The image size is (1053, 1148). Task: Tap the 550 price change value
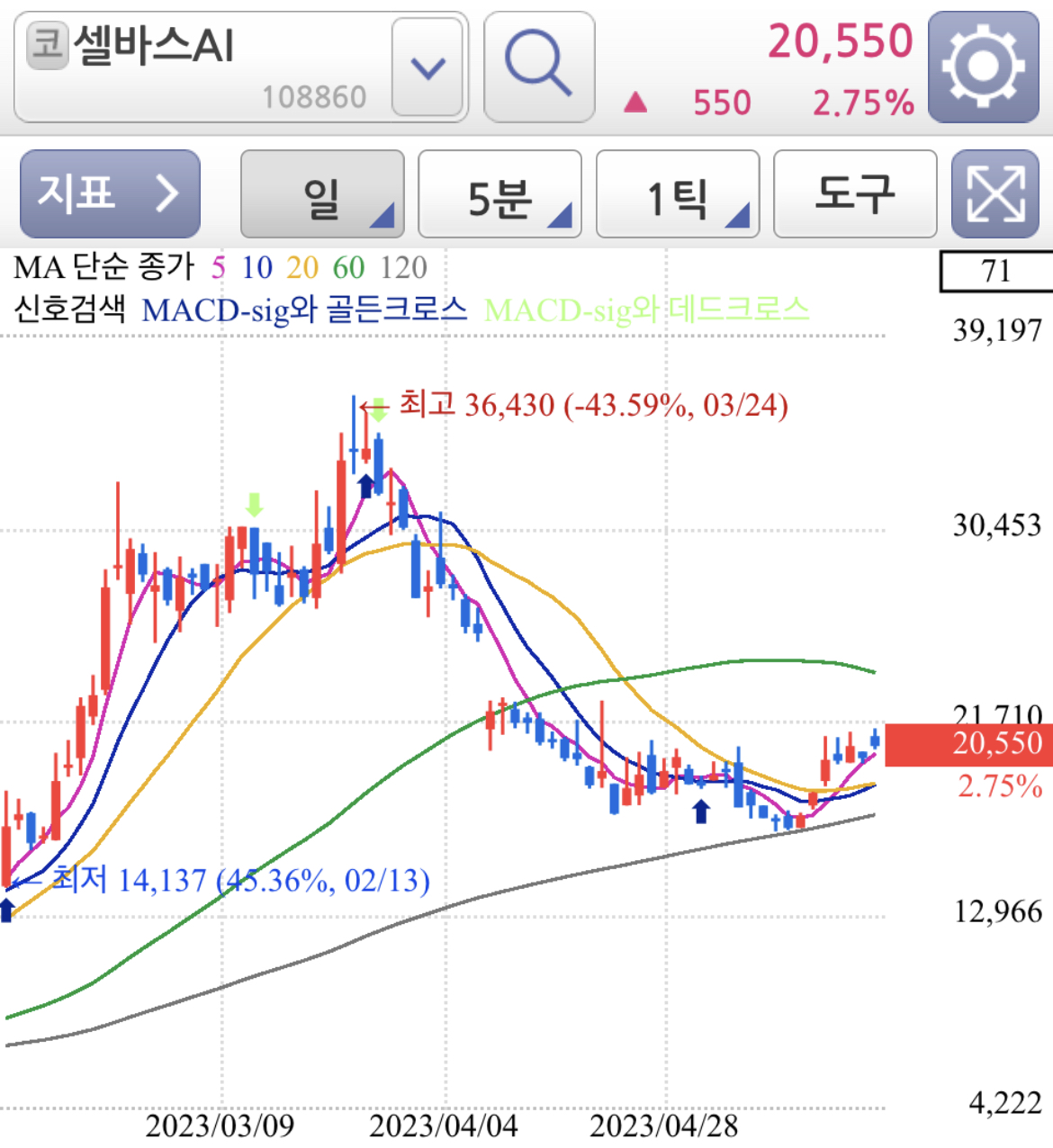click(x=722, y=103)
